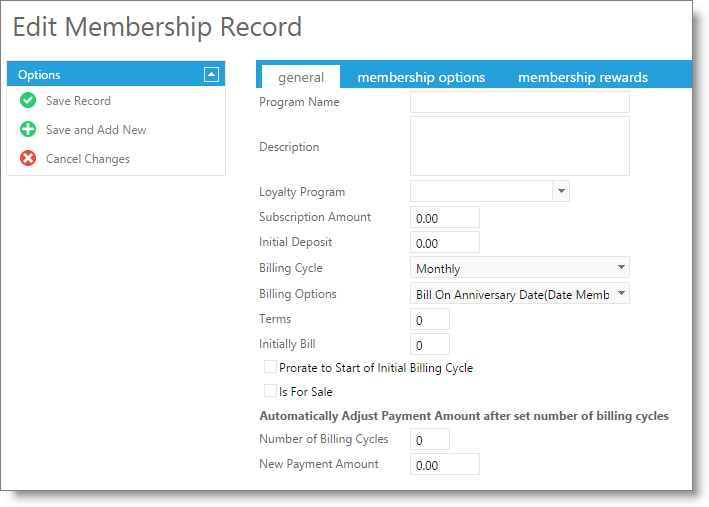This screenshot has width=709, height=507.
Task: Switch to the membership options tab
Action: tap(421, 77)
